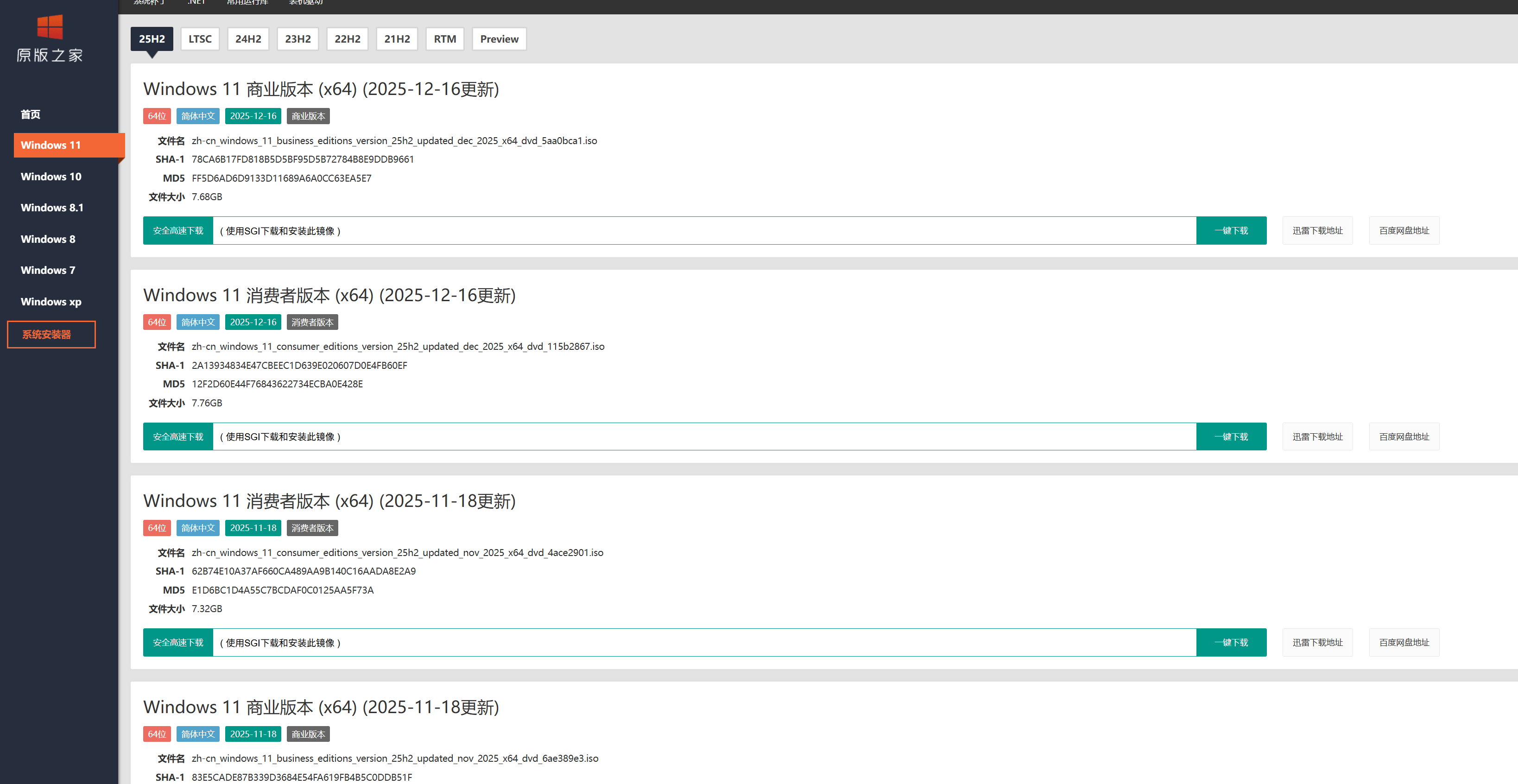Click the 消费者版本 tag on November entry
The image size is (1518, 784).
(x=312, y=528)
